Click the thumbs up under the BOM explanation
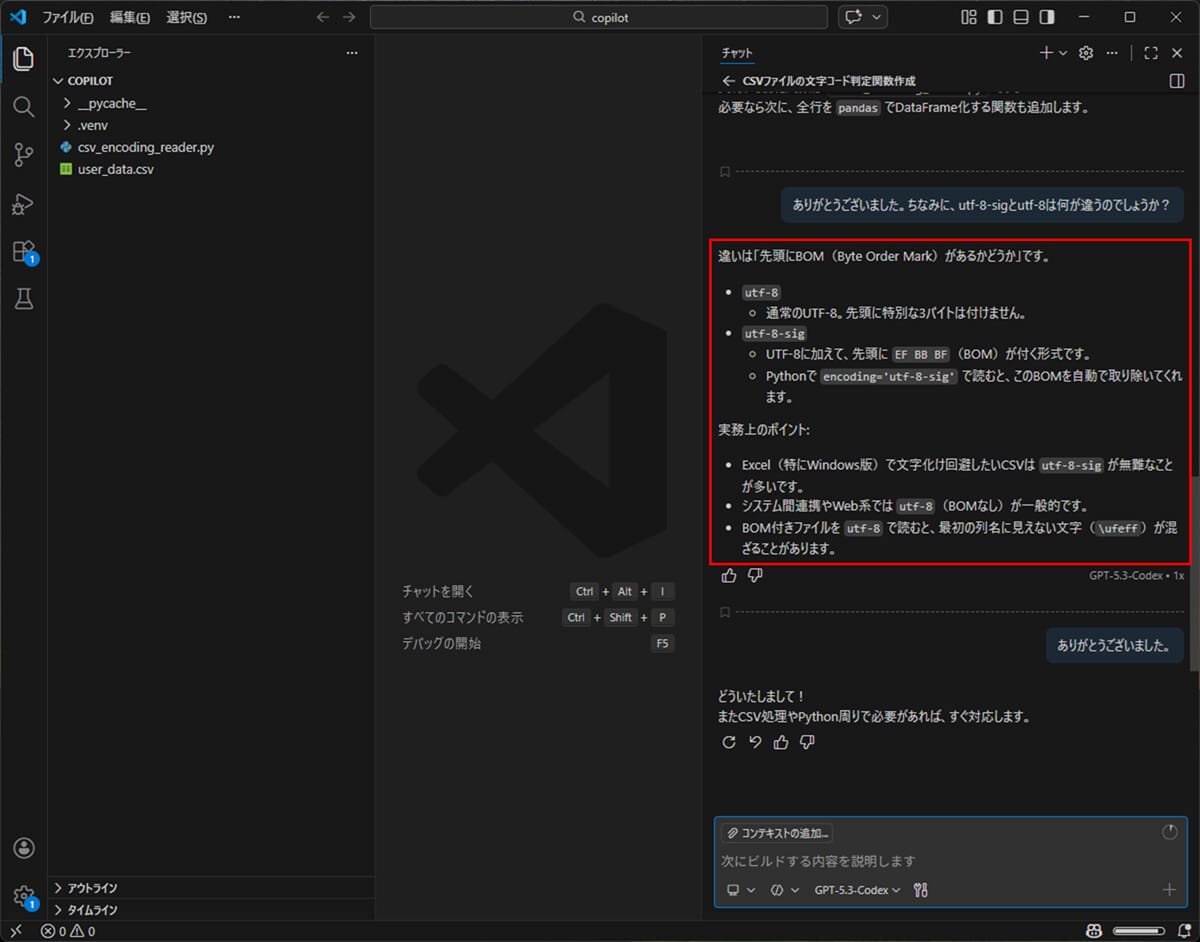The width and height of the screenshot is (1200, 942). pyautogui.click(x=729, y=575)
